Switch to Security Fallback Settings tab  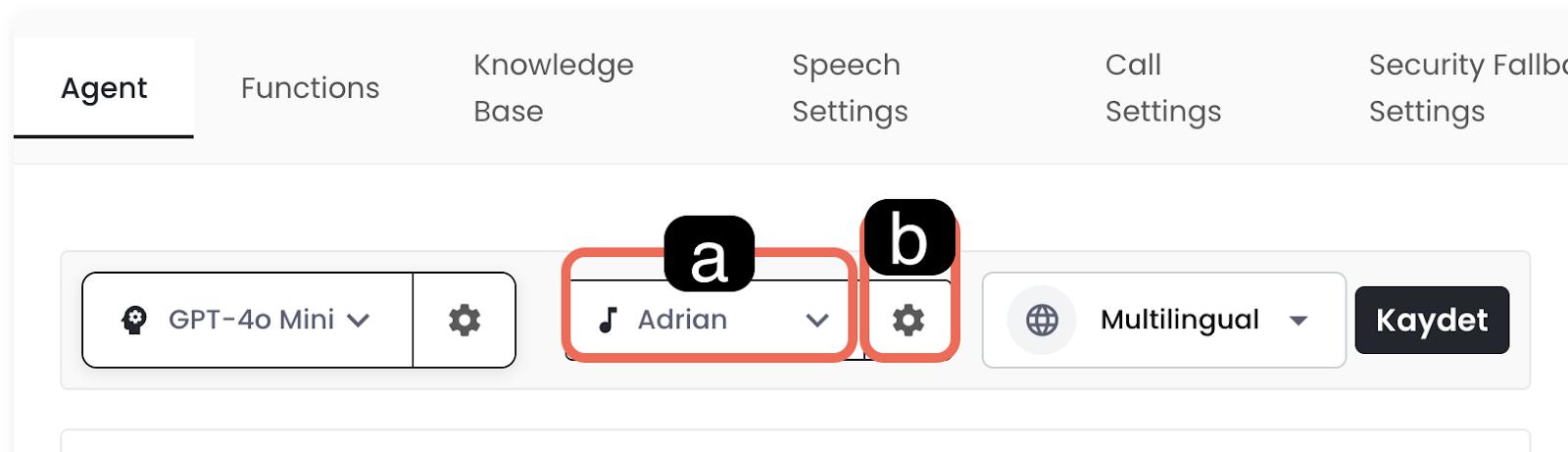pyautogui.click(x=1466, y=88)
